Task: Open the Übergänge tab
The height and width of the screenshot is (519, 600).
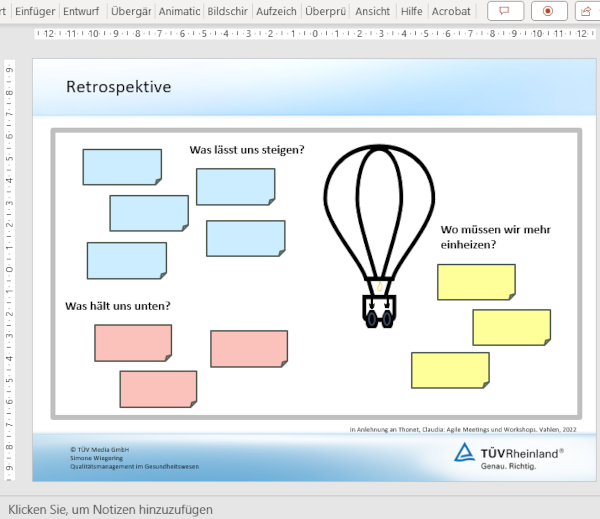Action: (131, 11)
